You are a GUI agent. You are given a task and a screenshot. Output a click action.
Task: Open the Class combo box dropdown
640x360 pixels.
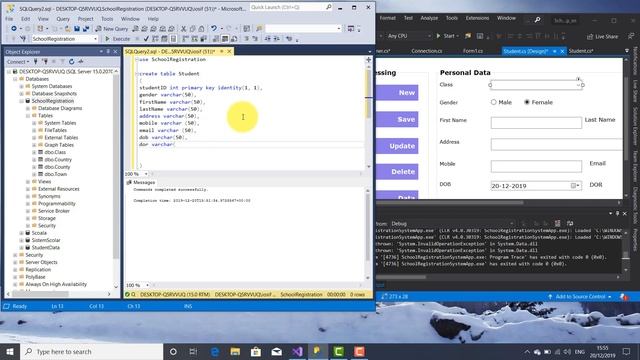pos(578,85)
